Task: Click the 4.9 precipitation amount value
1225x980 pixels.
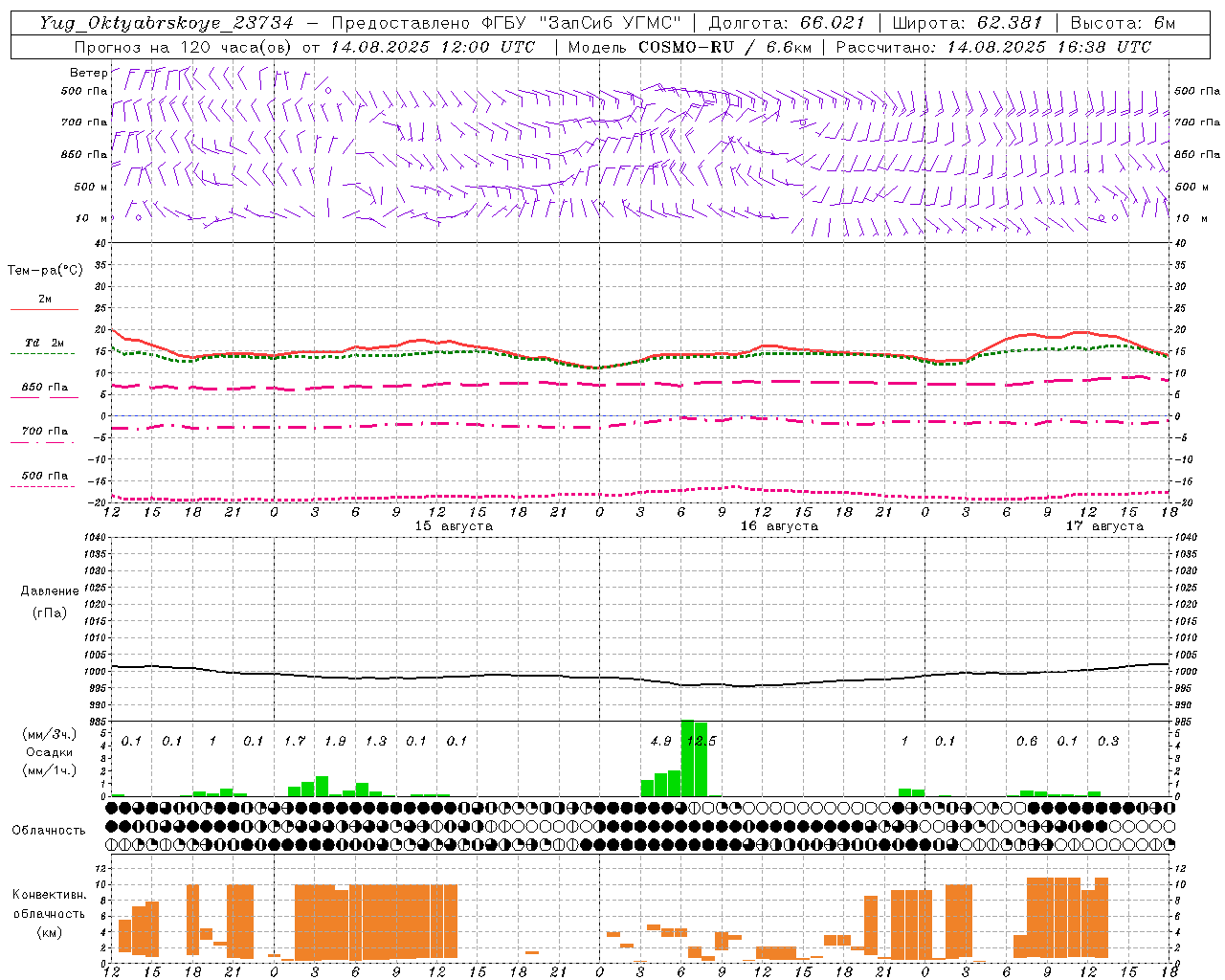Action: (x=660, y=742)
